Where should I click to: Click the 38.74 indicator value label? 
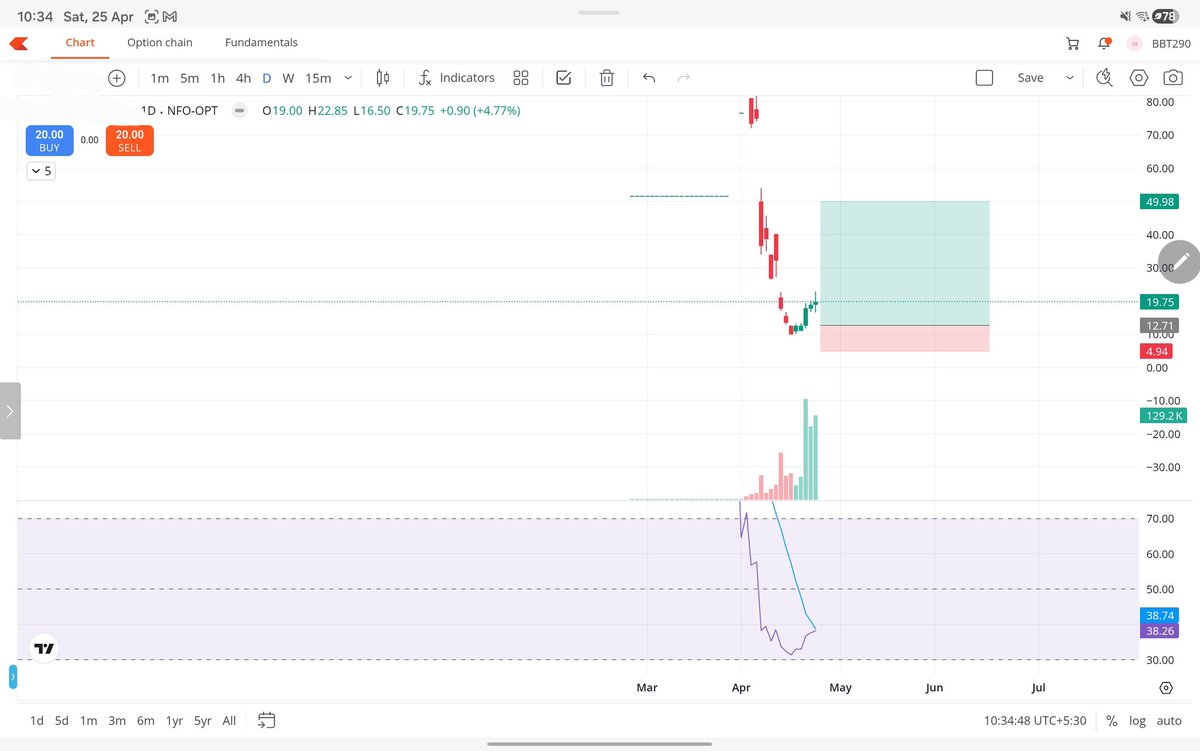click(x=1159, y=616)
